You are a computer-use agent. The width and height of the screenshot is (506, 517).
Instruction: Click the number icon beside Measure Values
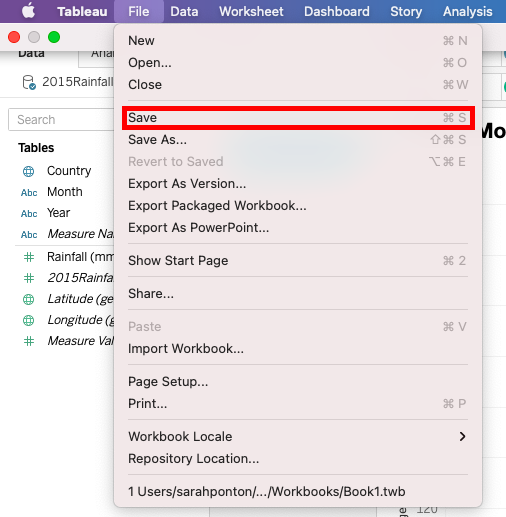29,341
